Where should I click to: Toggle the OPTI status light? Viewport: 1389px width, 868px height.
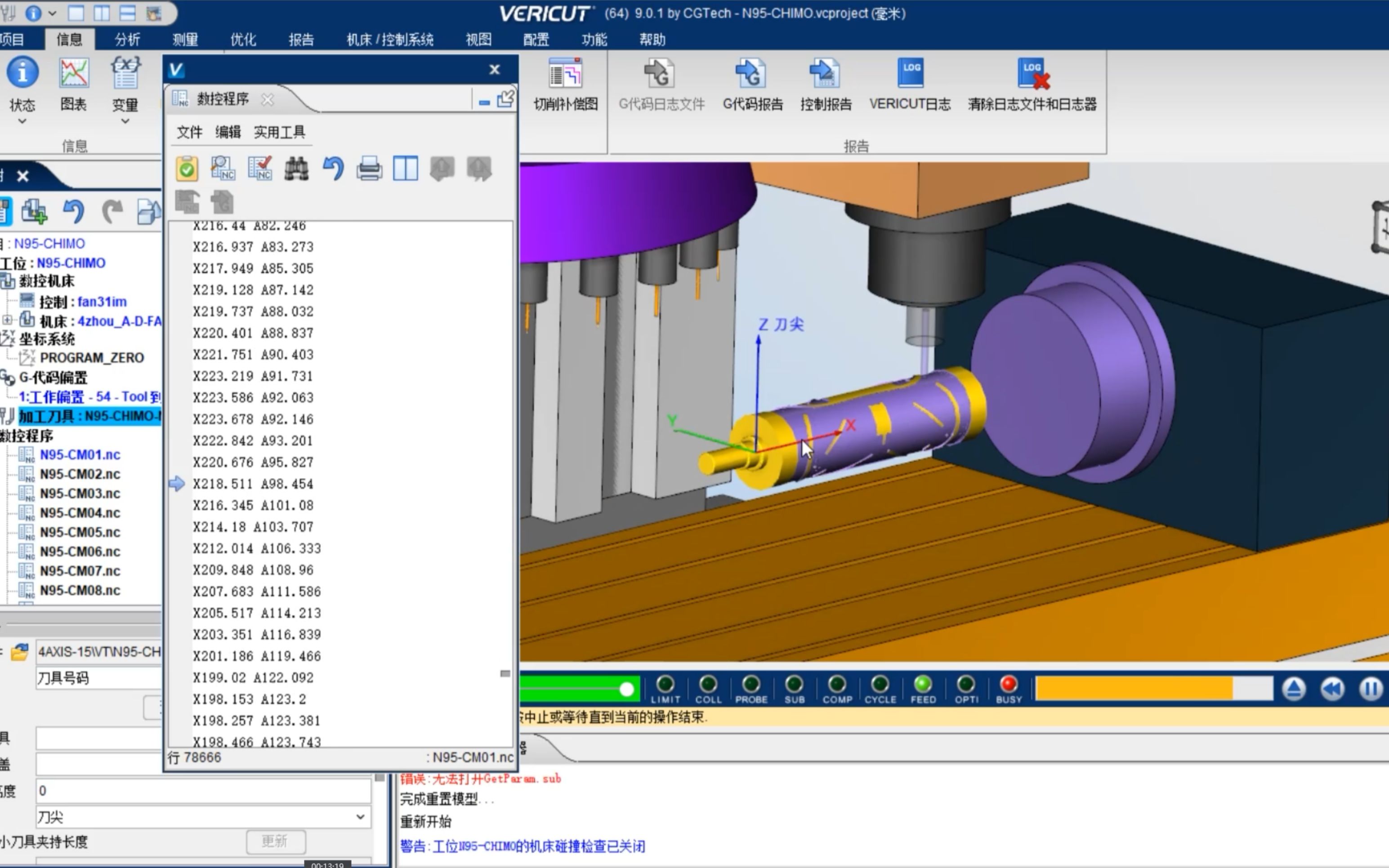[x=966, y=684]
